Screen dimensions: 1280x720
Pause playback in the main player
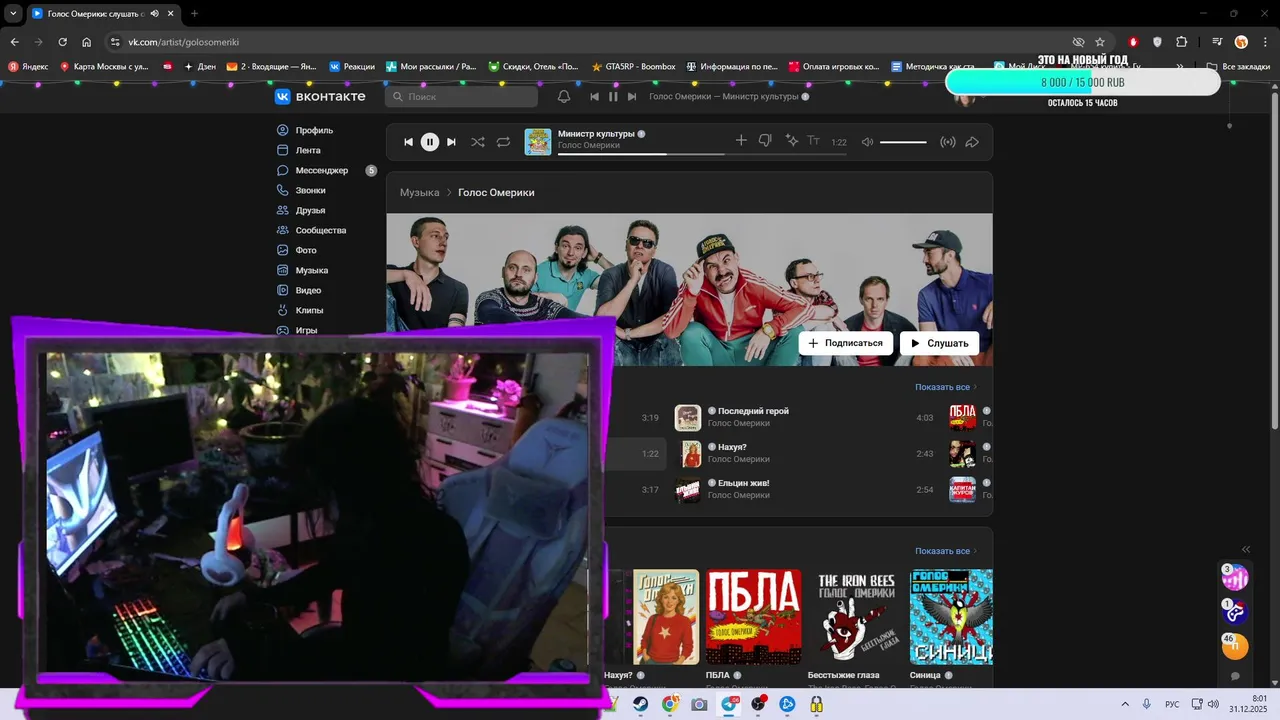pos(429,142)
